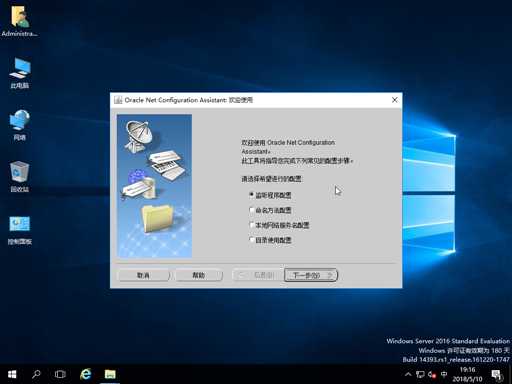Click the volume icon in the system tray

pos(432,375)
